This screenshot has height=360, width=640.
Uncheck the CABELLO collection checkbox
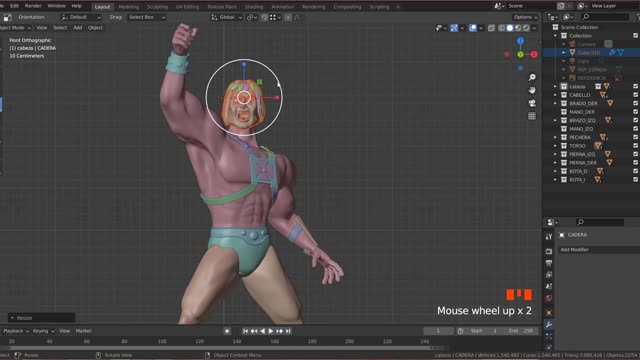[636, 95]
